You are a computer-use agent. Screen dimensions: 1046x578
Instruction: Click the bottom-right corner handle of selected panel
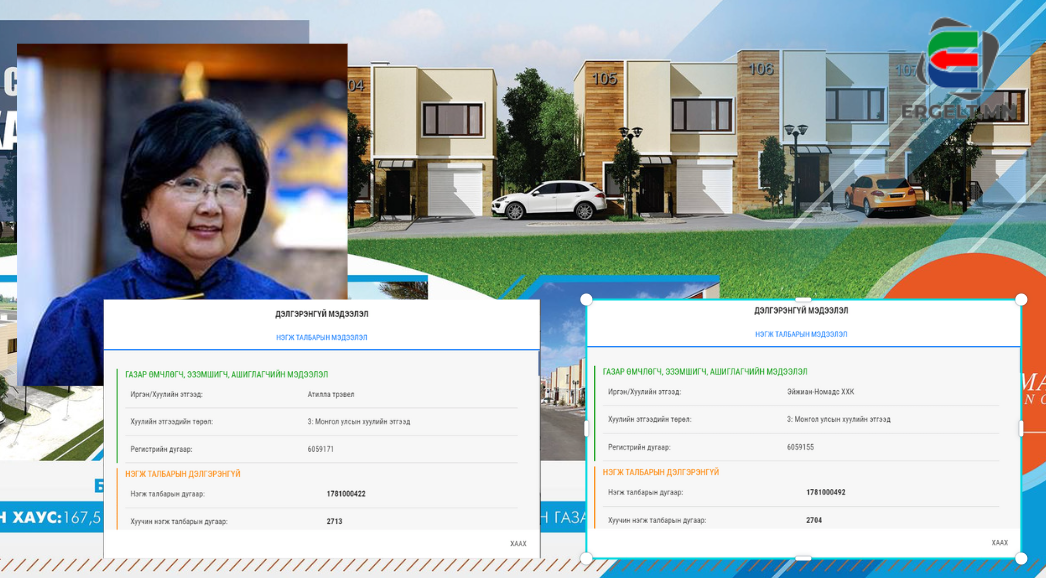point(1021,558)
